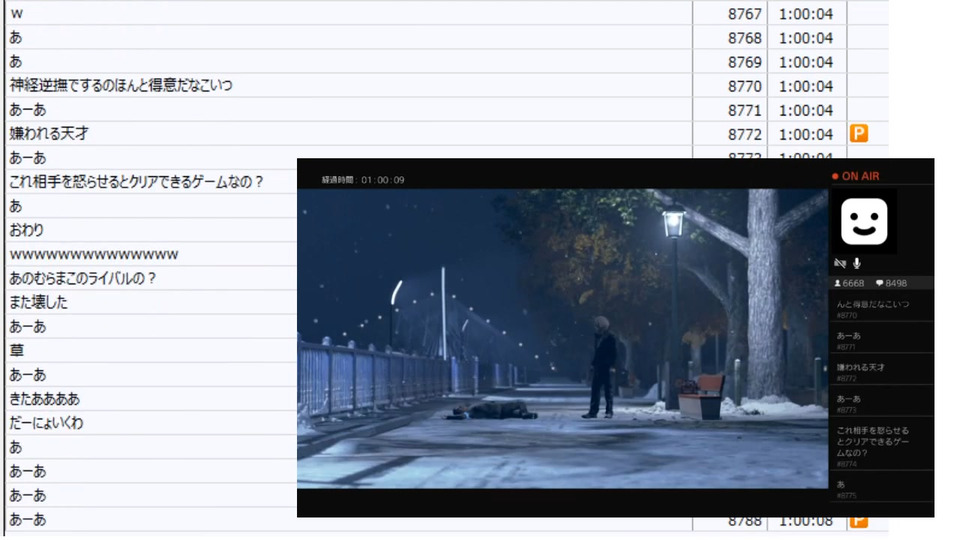Click the ON AIR indicator
Screen dimensions: 960x540
(856, 176)
